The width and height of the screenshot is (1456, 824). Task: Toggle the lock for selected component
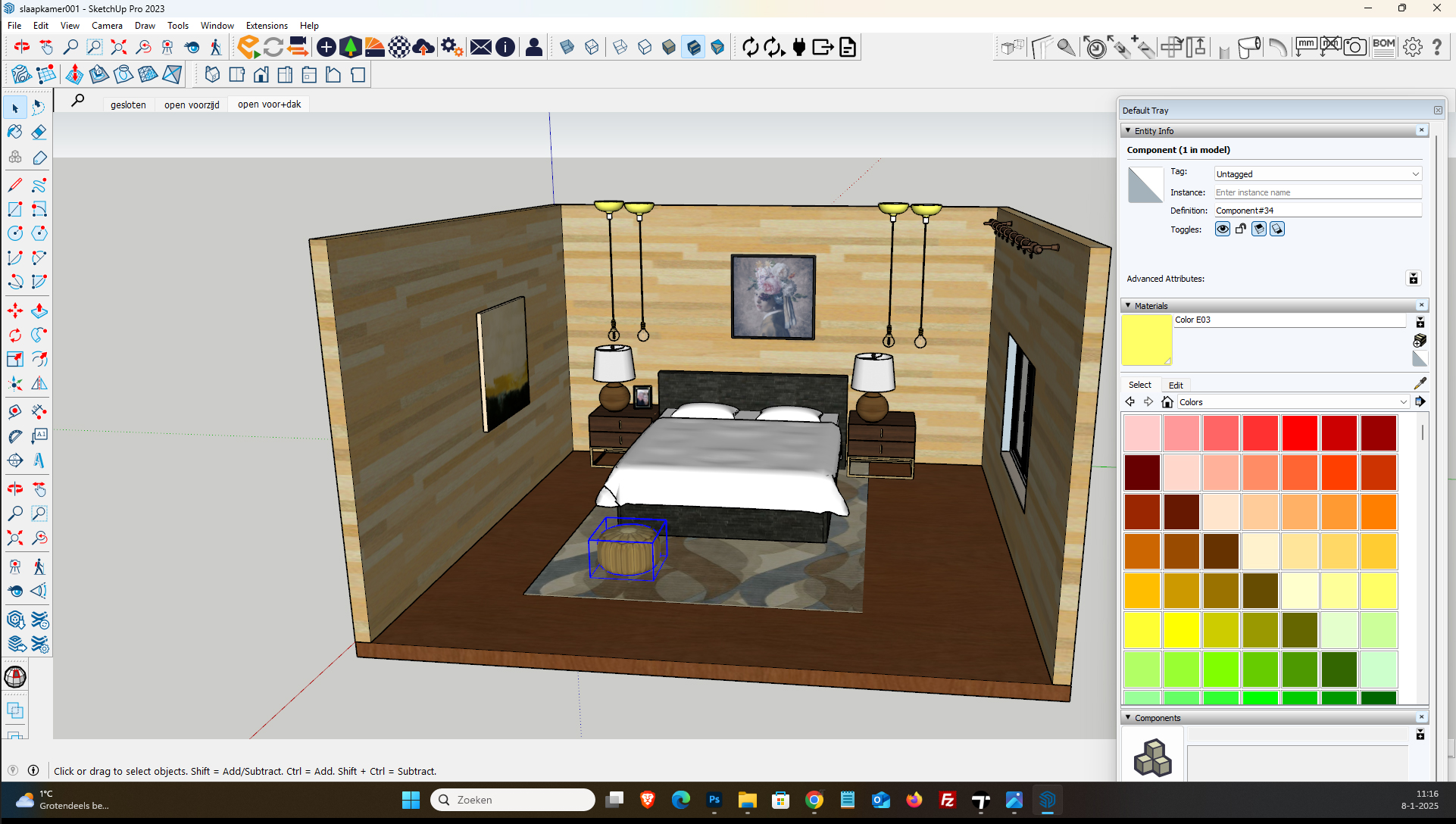tap(1241, 229)
